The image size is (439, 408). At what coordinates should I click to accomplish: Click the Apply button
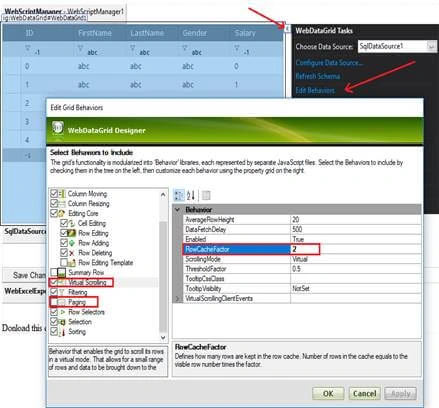click(x=401, y=394)
